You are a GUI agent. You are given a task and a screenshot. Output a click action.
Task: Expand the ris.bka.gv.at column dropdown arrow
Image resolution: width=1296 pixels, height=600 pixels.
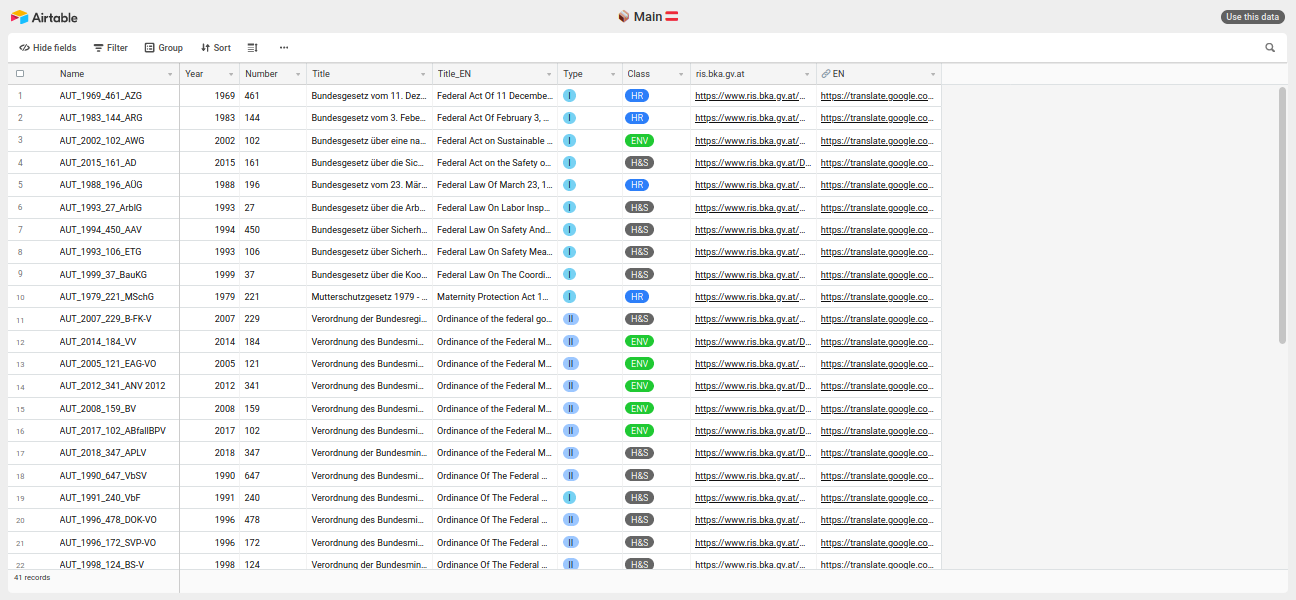(807, 75)
